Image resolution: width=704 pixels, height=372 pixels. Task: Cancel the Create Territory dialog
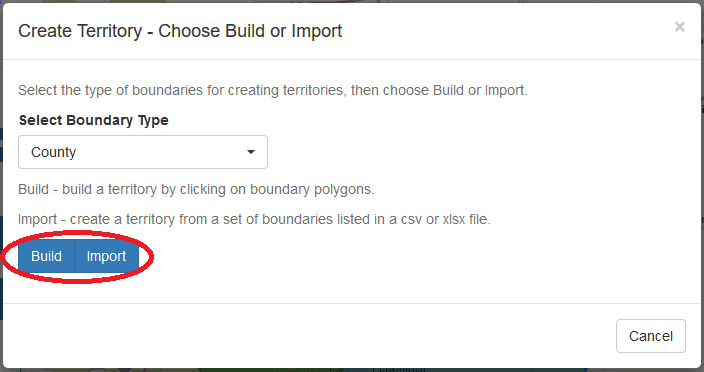pyautogui.click(x=651, y=336)
